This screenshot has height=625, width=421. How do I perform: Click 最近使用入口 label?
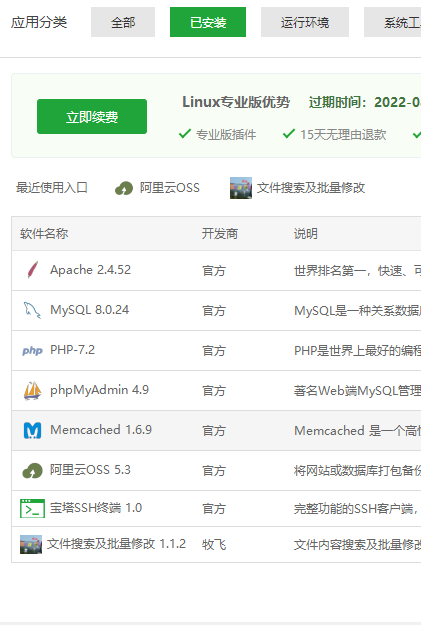(52, 188)
